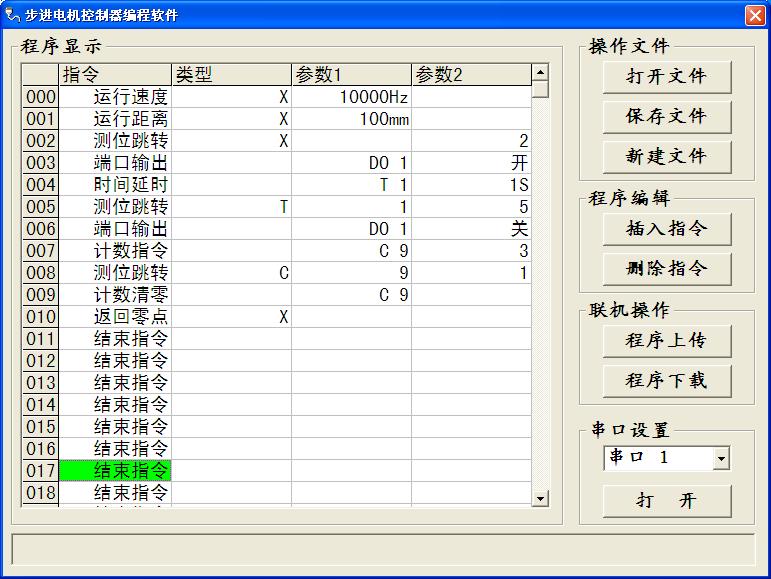Image resolution: width=771 pixels, height=579 pixels.
Task: Select 端口输出 in row 003
Action: click(115, 163)
